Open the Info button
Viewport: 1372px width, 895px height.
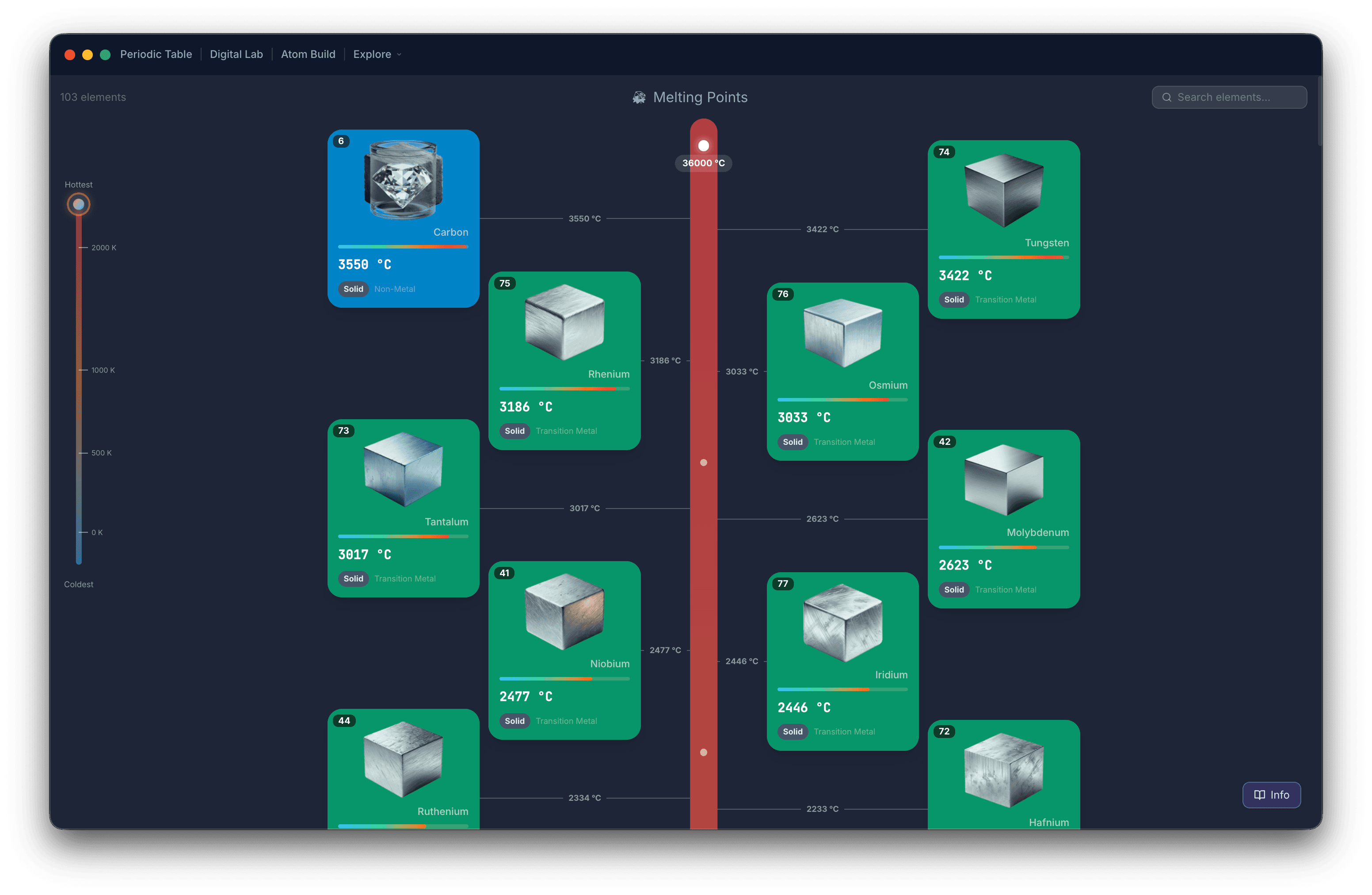pos(1271,795)
